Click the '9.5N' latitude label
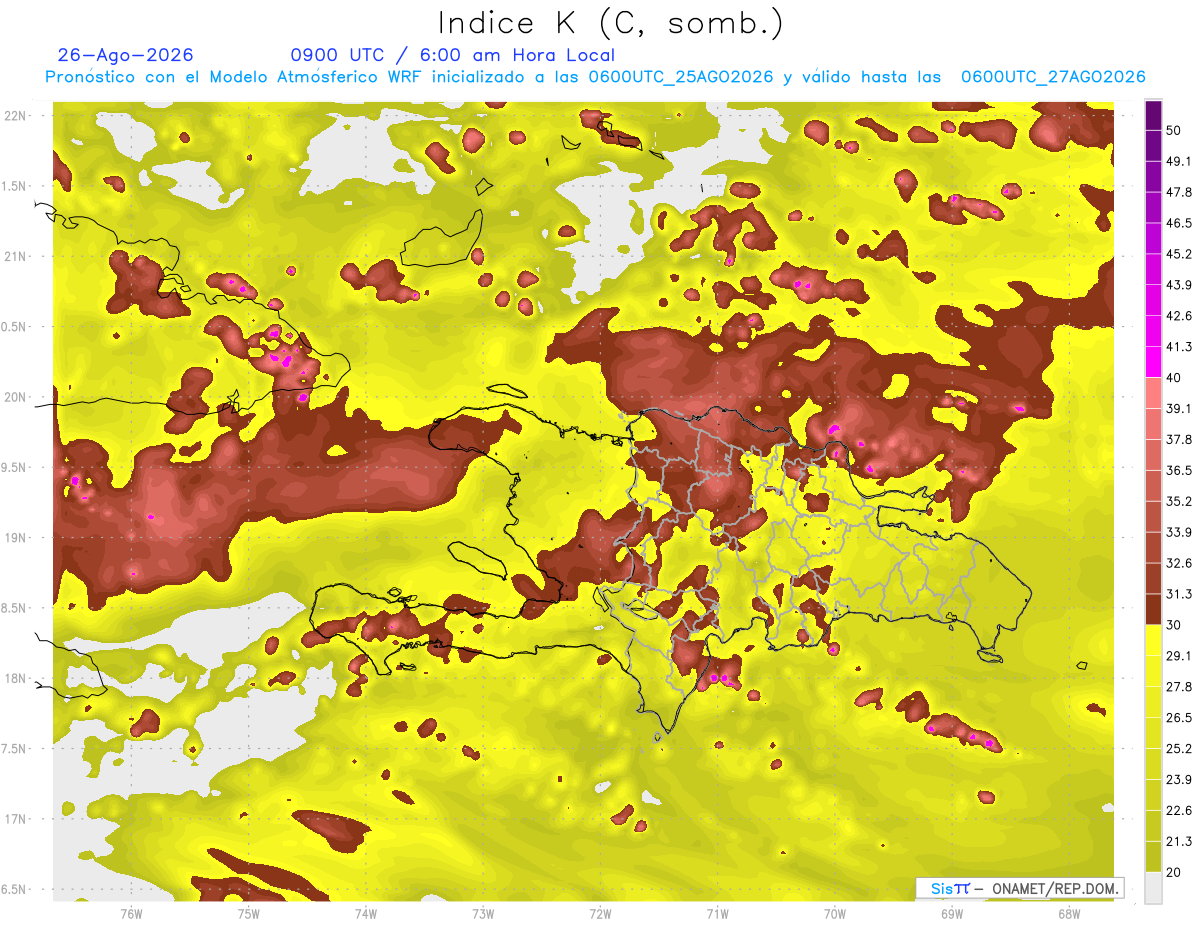The image size is (1200, 927). pyautogui.click(x=14, y=468)
